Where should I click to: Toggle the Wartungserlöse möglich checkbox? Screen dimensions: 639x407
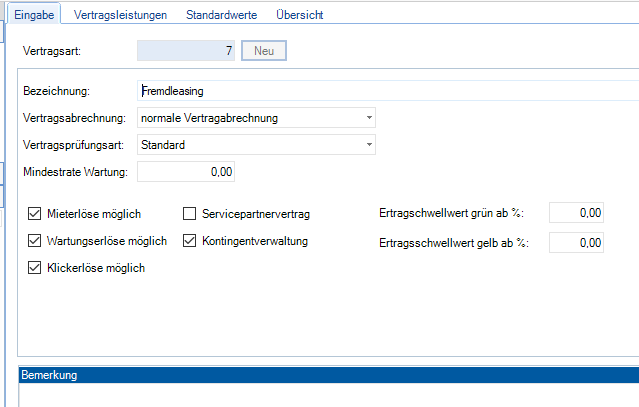35,241
